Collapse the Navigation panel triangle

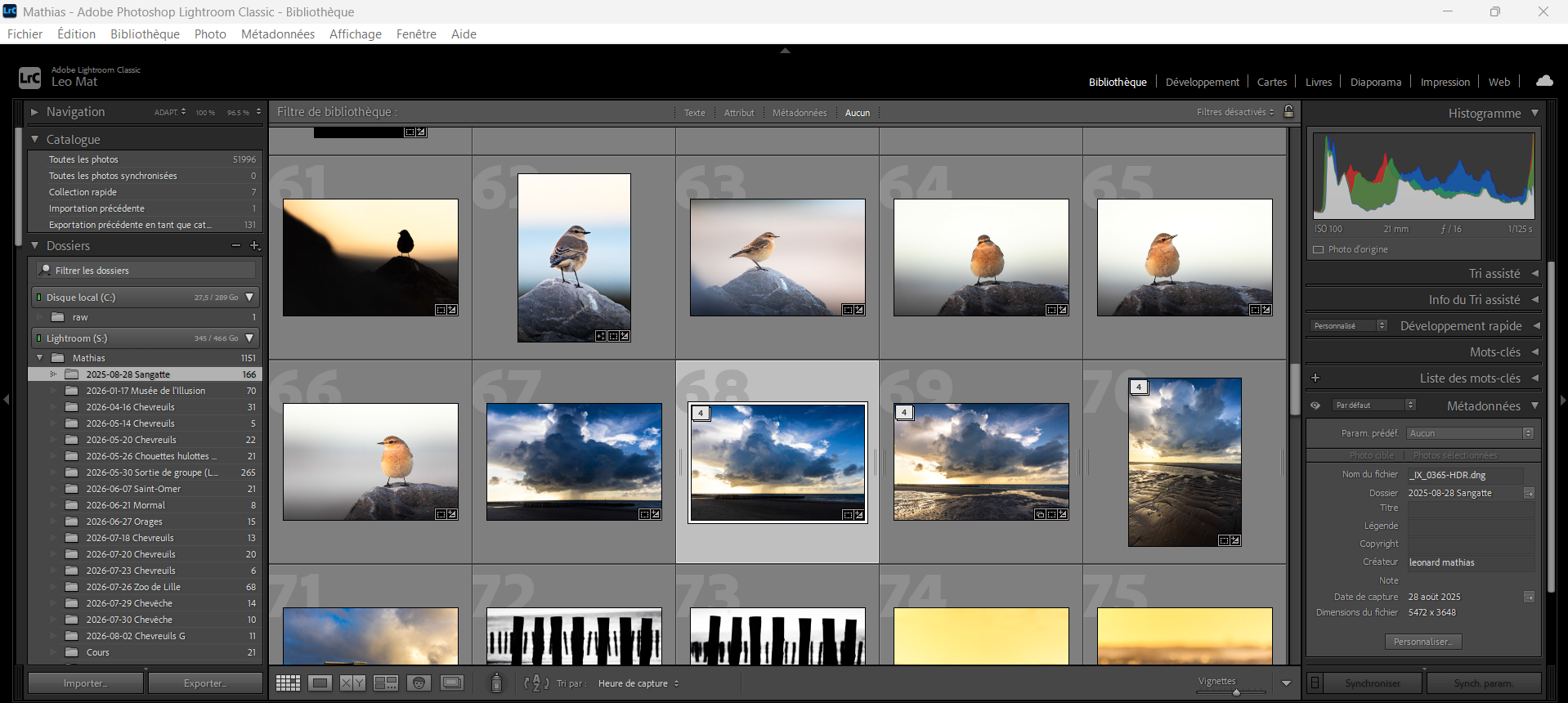point(34,111)
